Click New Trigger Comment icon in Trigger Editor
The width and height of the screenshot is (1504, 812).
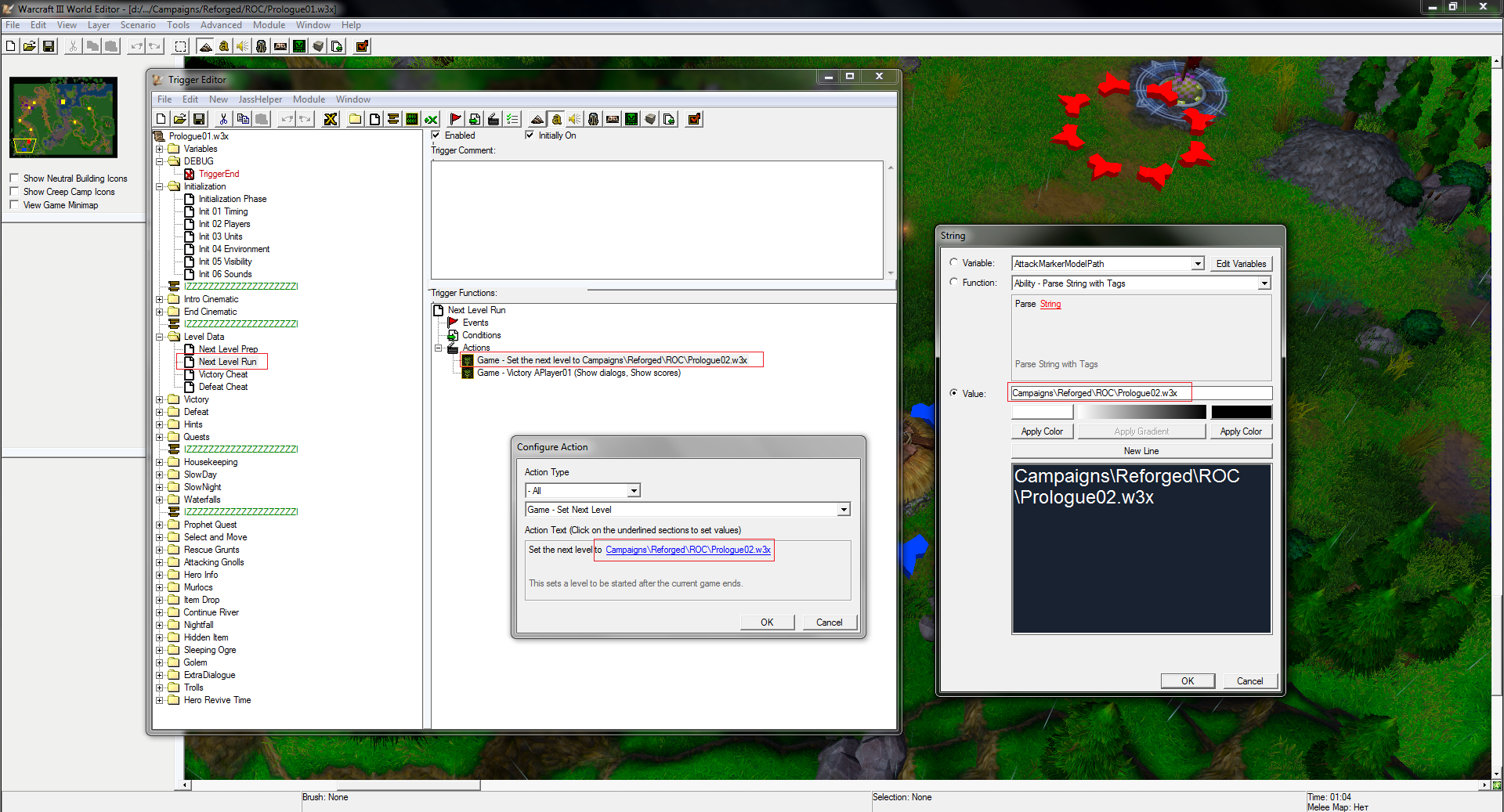click(x=393, y=119)
